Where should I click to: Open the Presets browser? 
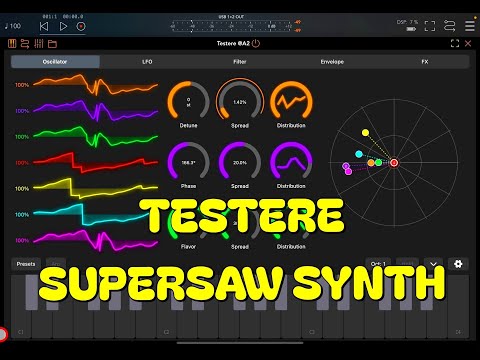26,264
